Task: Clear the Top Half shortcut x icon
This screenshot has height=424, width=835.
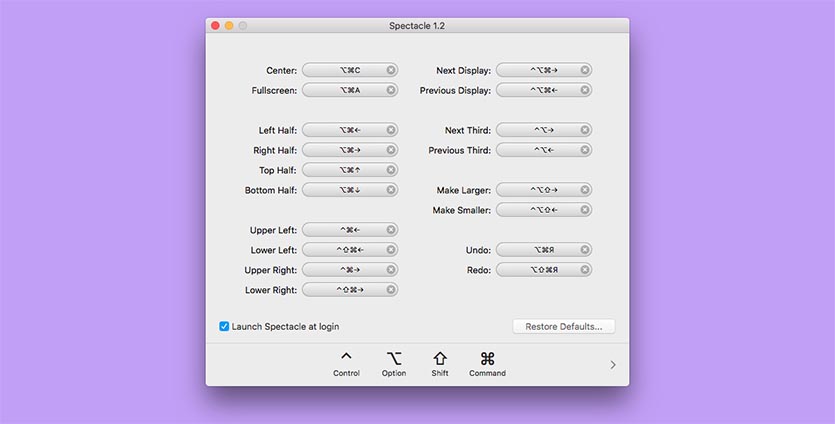Action: tap(391, 170)
